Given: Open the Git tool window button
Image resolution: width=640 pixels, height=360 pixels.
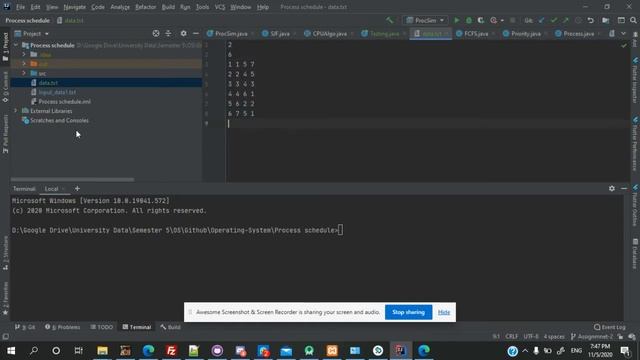Looking at the screenshot, I should pyautogui.click(x=25, y=327).
